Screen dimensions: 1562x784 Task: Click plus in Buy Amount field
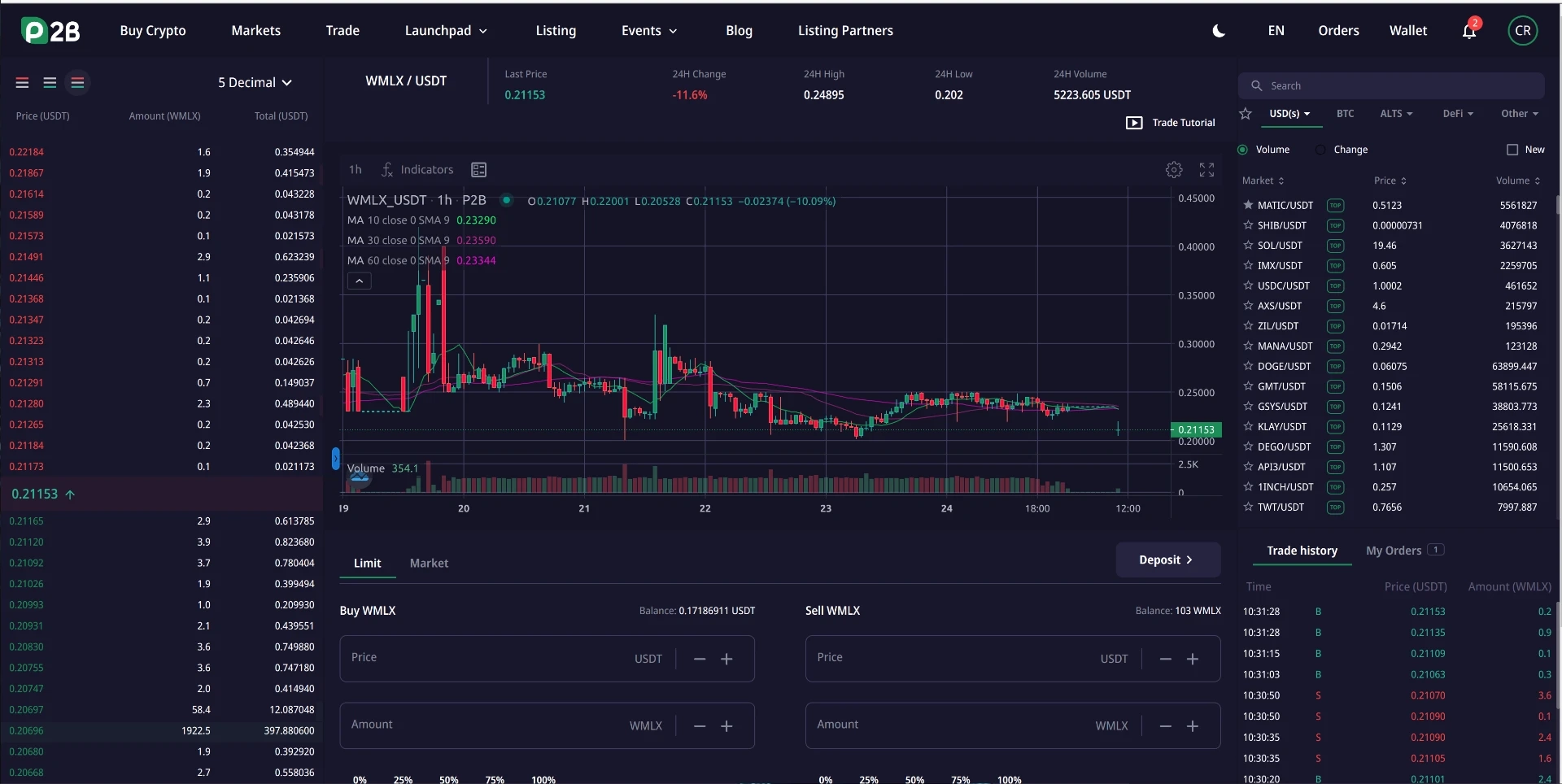727,726
